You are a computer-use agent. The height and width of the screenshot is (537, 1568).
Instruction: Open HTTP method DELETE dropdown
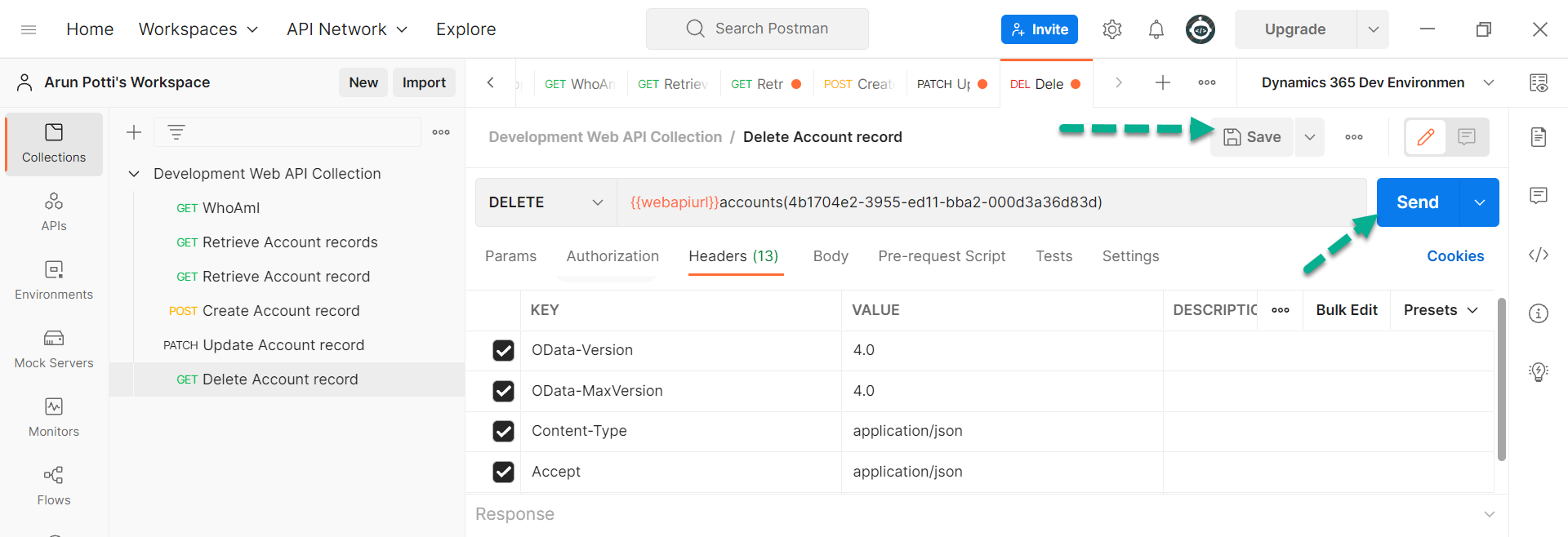pos(546,202)
